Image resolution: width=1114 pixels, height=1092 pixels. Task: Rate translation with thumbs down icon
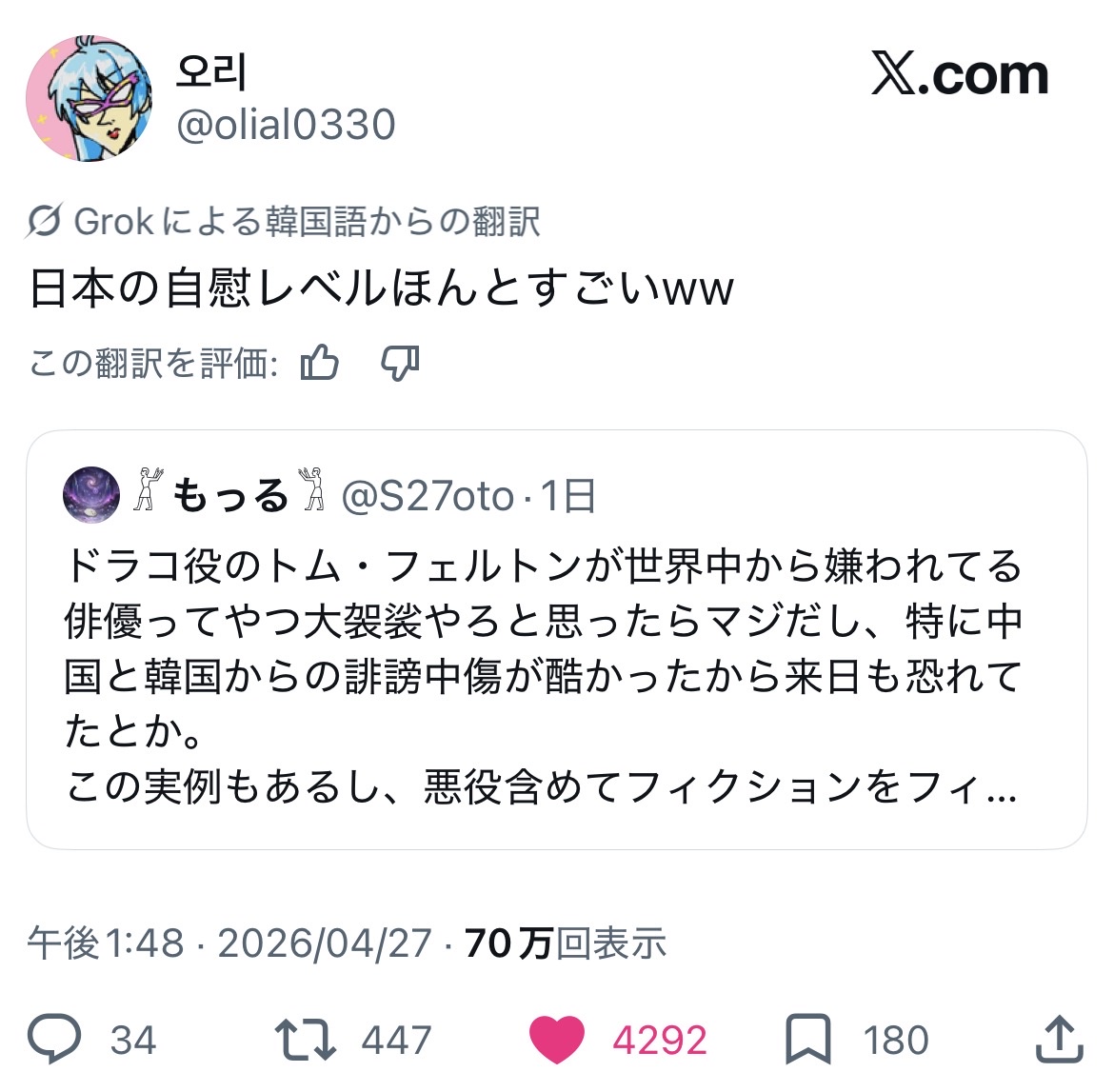(x=400, y=364)
